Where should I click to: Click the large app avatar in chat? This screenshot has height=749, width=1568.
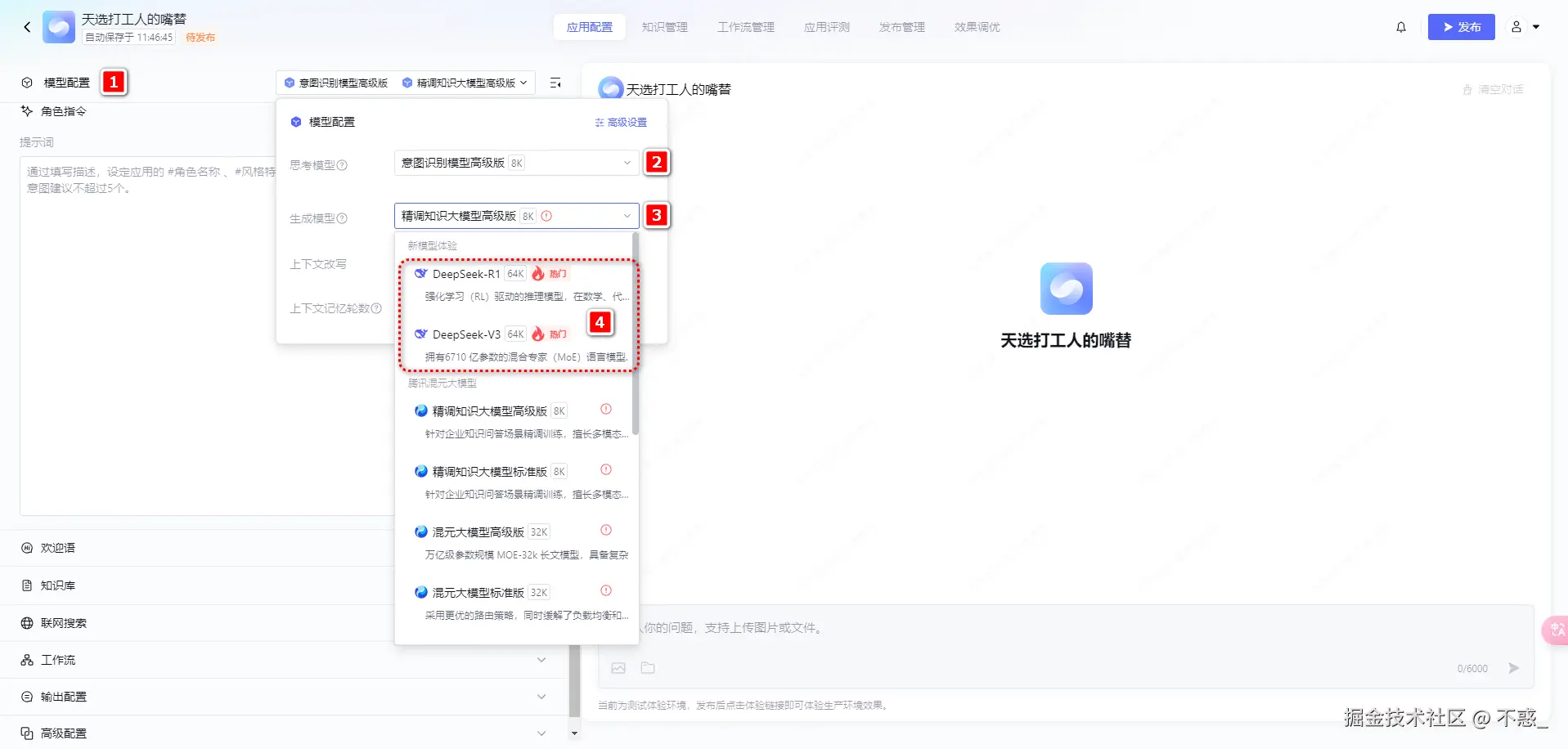1066,289
